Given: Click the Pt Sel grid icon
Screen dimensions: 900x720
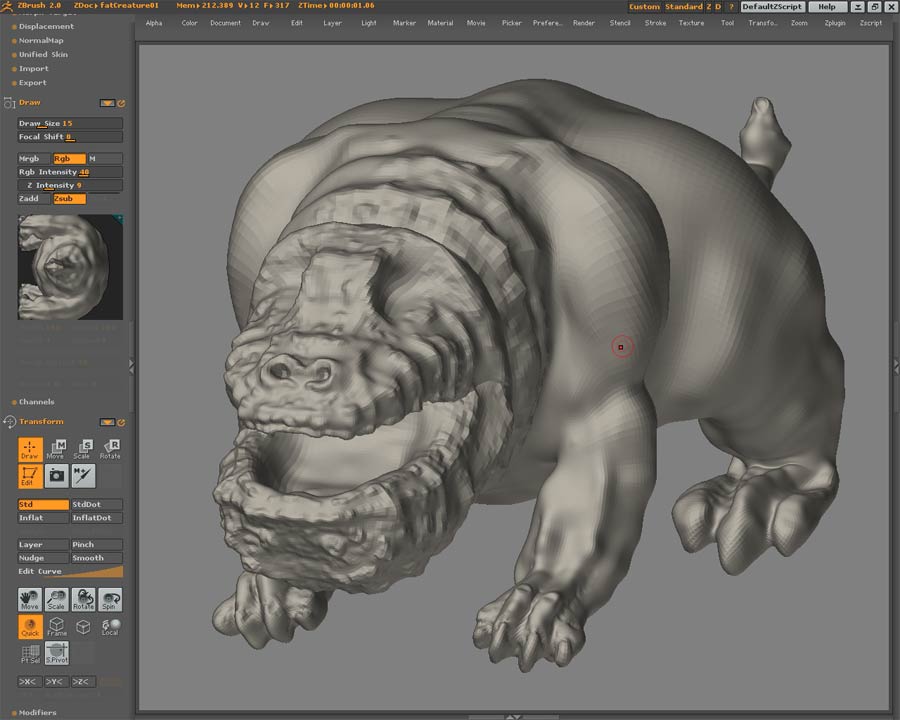Looking at the screenshot, I should [30, 653].
